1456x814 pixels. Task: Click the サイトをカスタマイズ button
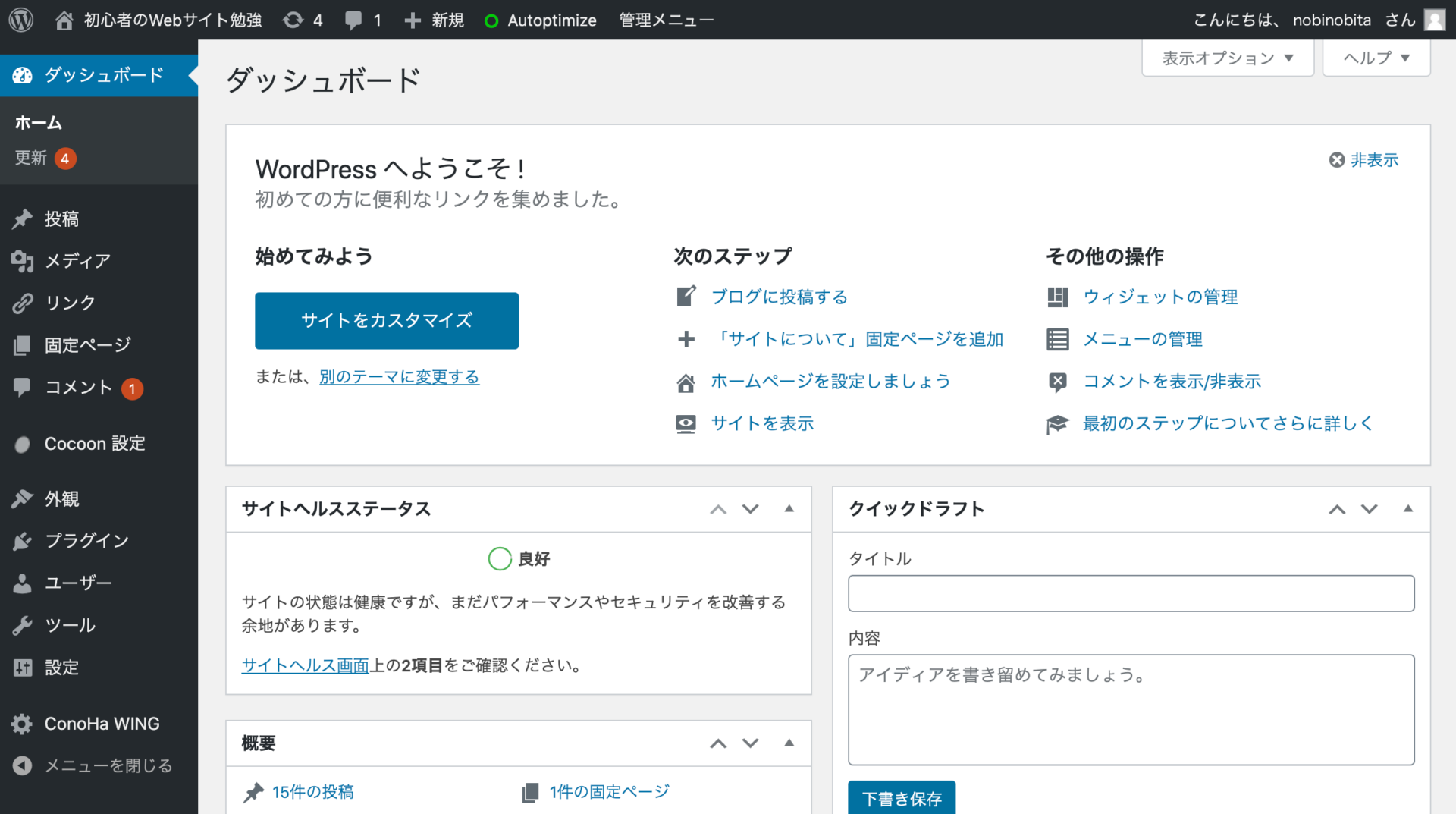coord(387,320)
